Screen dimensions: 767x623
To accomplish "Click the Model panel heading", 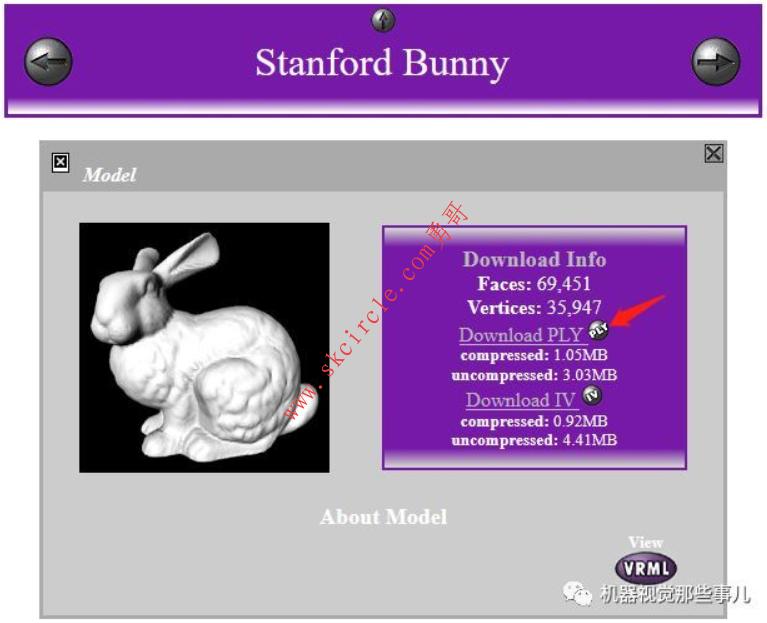I will (x=109, y=175).
